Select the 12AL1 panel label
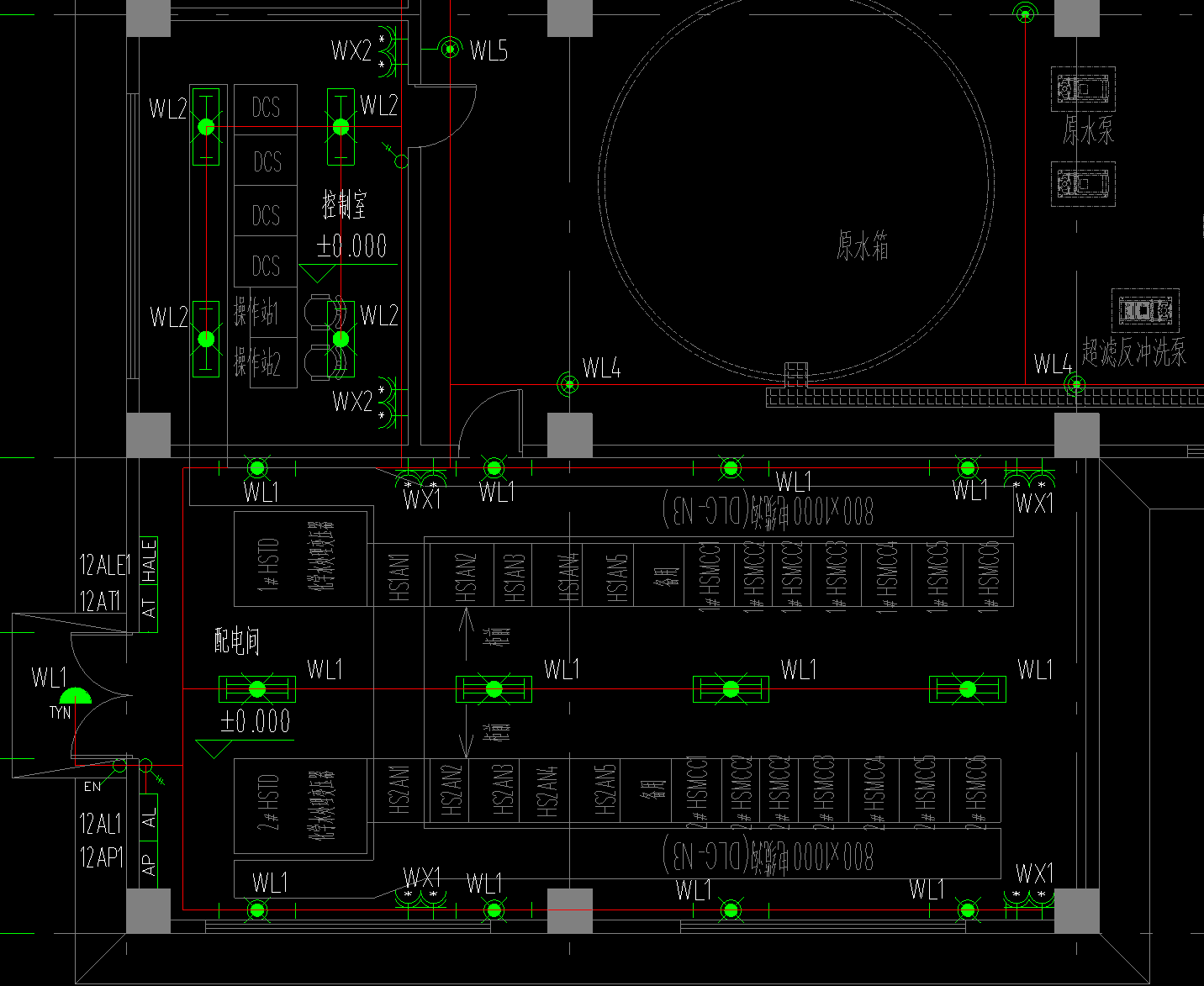 (100, 823)
